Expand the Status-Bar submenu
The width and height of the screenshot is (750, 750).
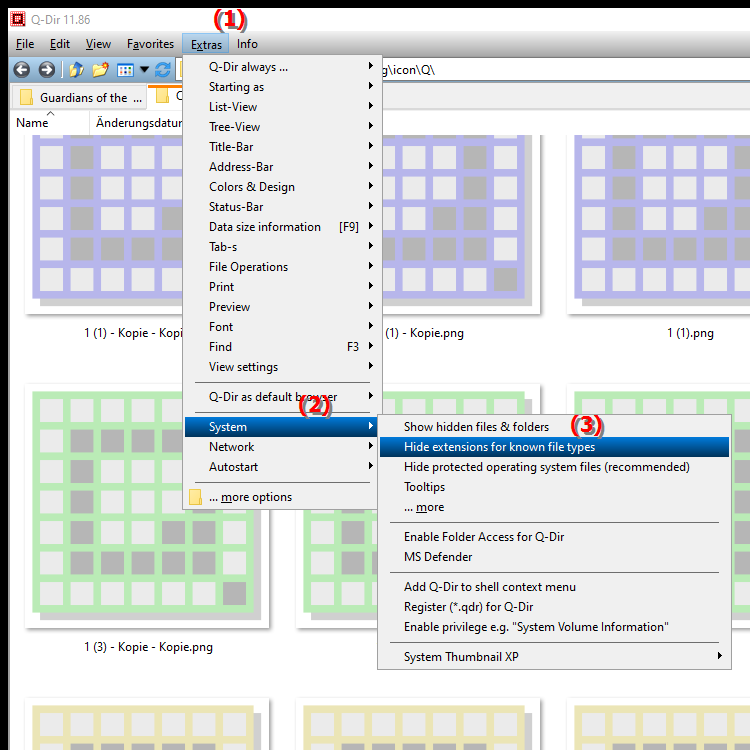coord(284,207)
